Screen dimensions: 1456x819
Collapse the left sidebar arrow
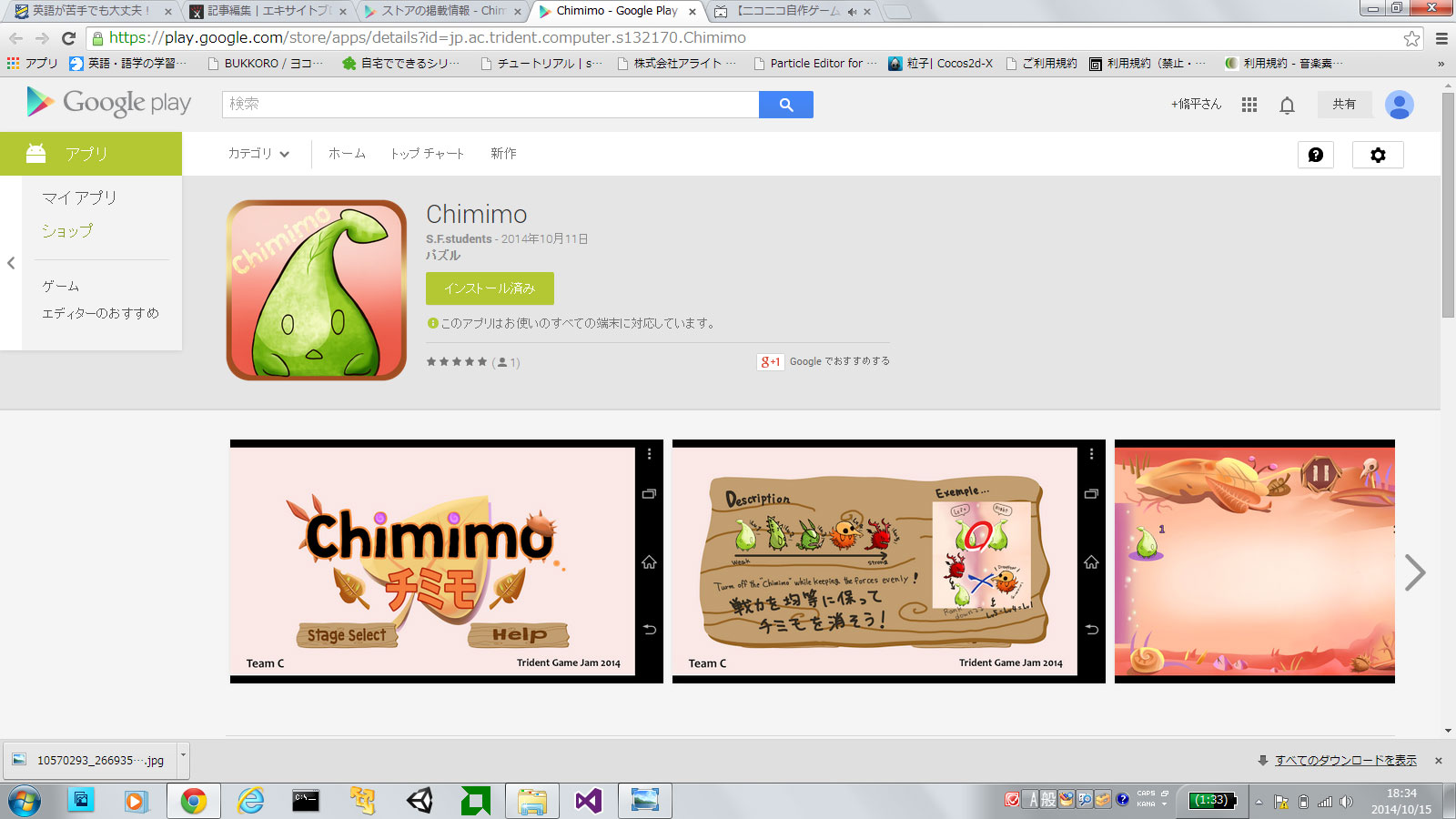(x=11, y=263)
